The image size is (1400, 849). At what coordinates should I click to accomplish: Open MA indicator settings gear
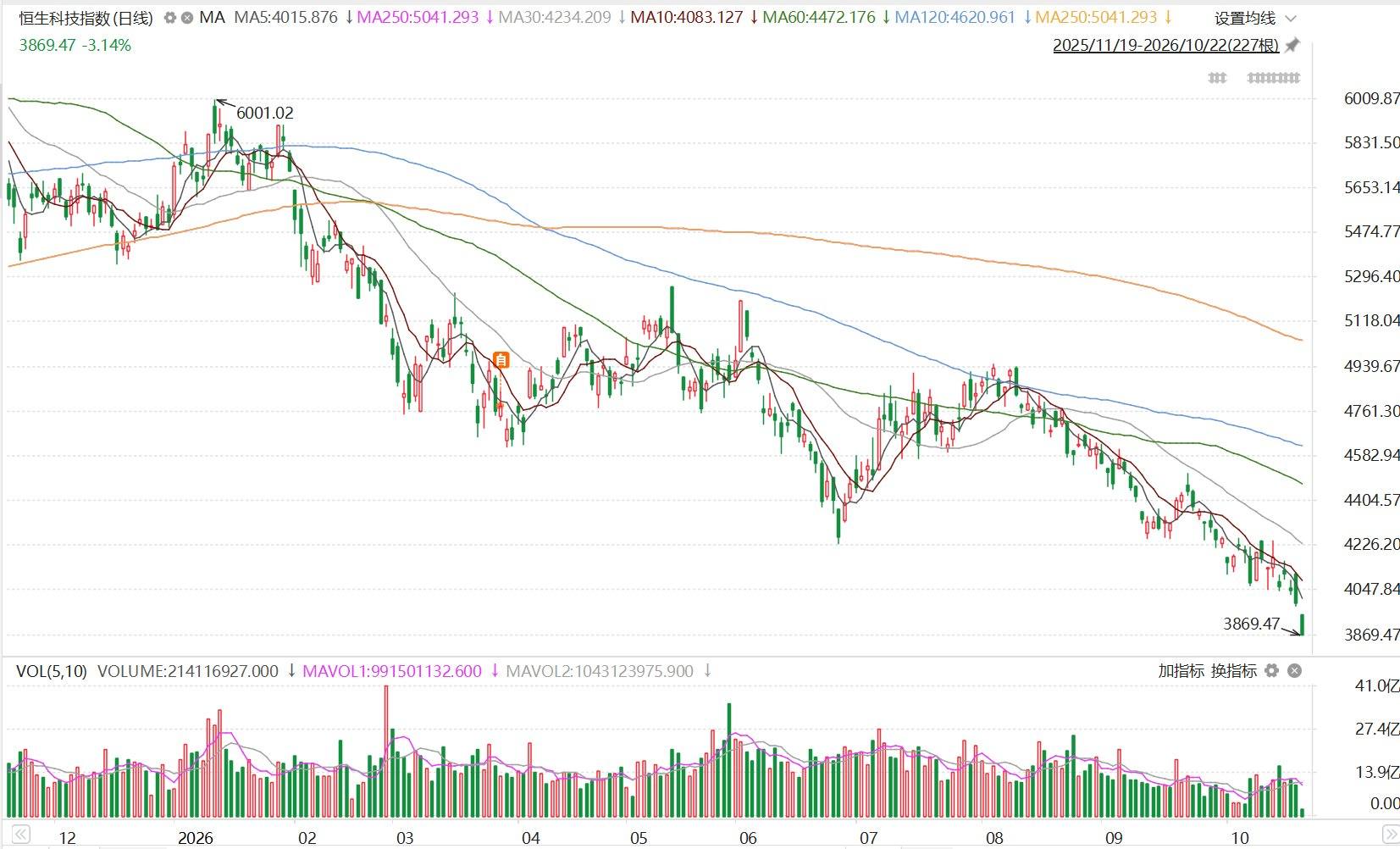[170, 18]
